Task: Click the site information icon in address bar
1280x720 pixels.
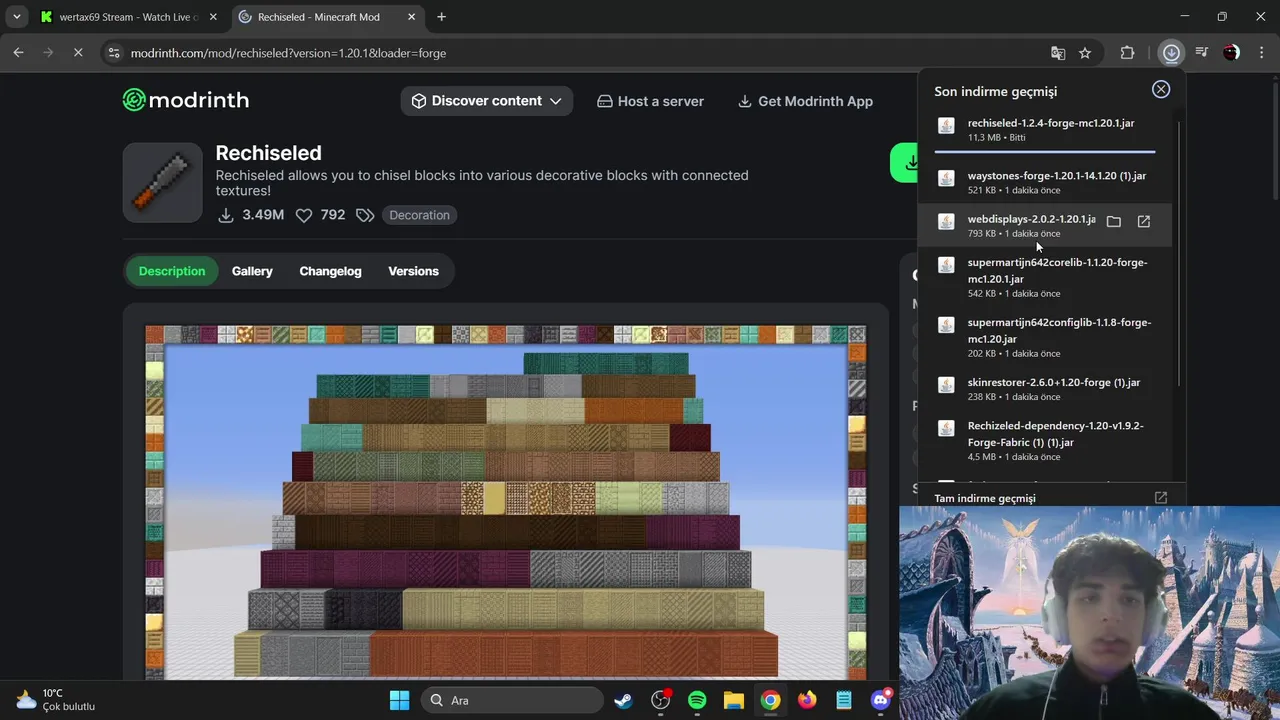Action: point(114,53)
